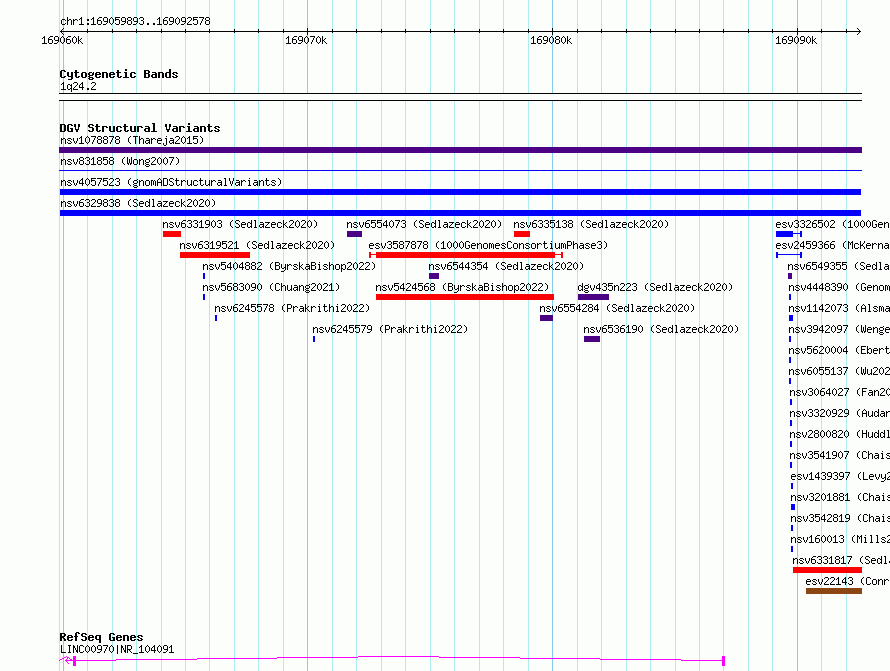Click chr1:169059893..169092578 coordinates text

(x=135, y=22)
